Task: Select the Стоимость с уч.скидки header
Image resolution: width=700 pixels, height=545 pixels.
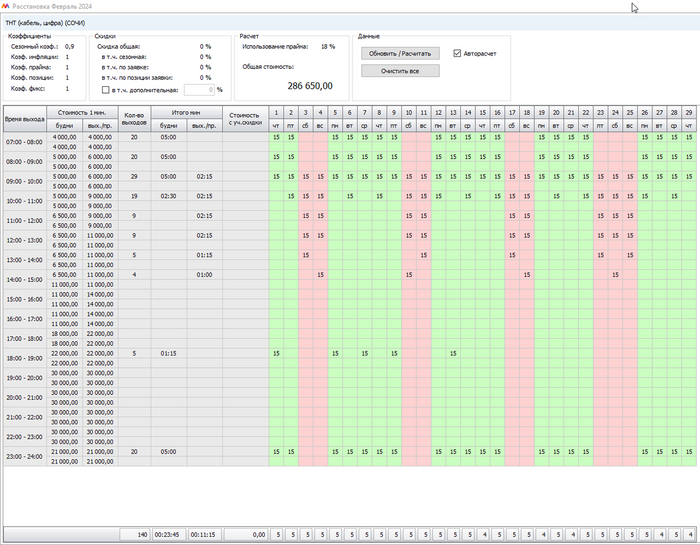Action: coord(245,119)
